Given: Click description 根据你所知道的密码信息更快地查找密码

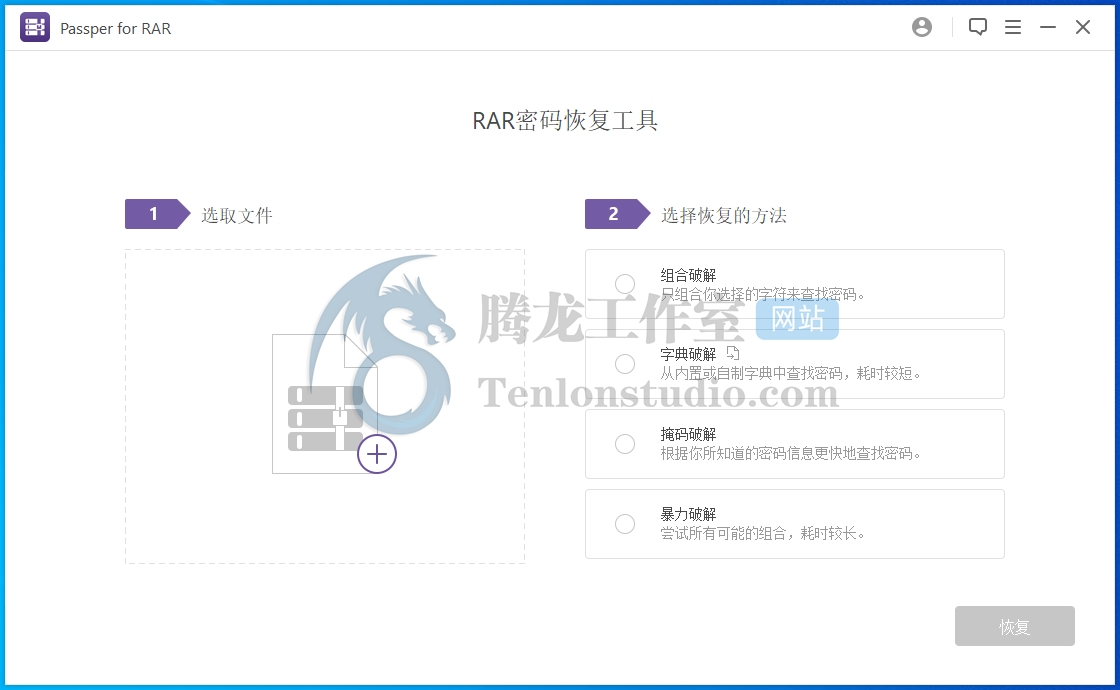Looking at the screenshot, I should (x=791, y=453).
